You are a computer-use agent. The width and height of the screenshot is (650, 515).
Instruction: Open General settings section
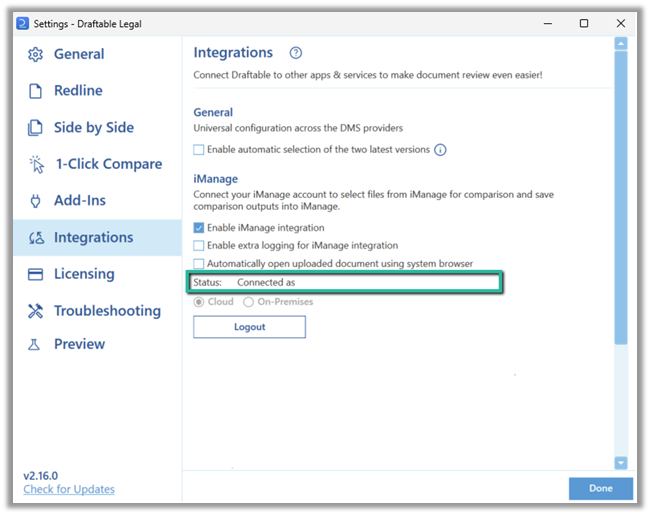(x=97, y=54)
